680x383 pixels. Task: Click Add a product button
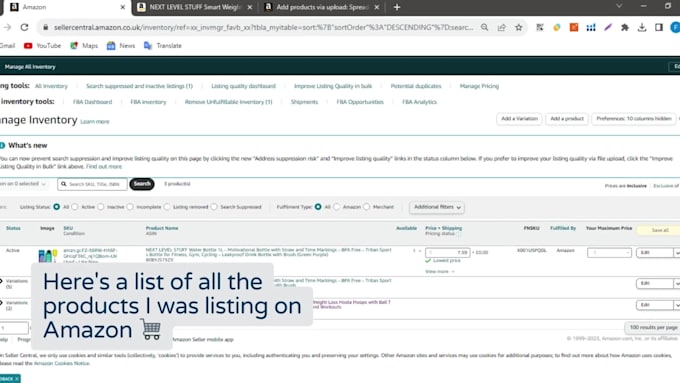567,119
